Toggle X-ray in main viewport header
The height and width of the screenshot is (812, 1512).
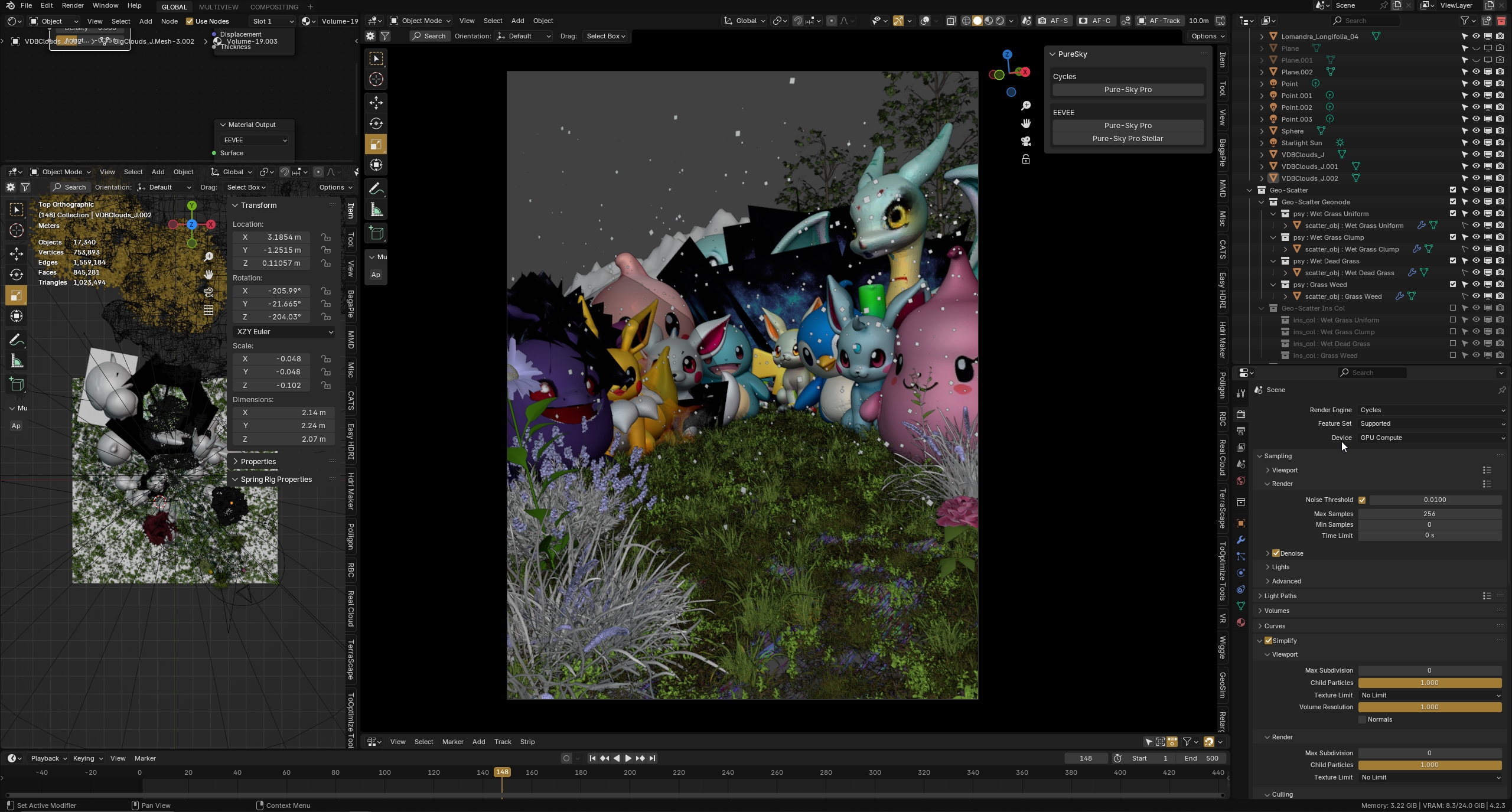(x=951, y=21)
